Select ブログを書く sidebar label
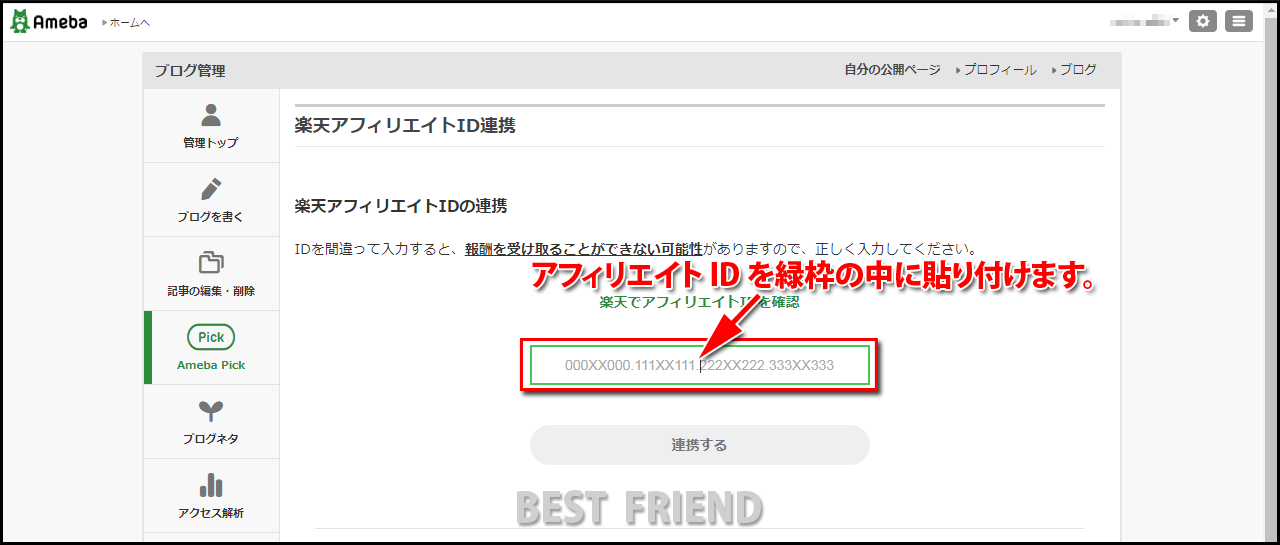 pos(211,217)
